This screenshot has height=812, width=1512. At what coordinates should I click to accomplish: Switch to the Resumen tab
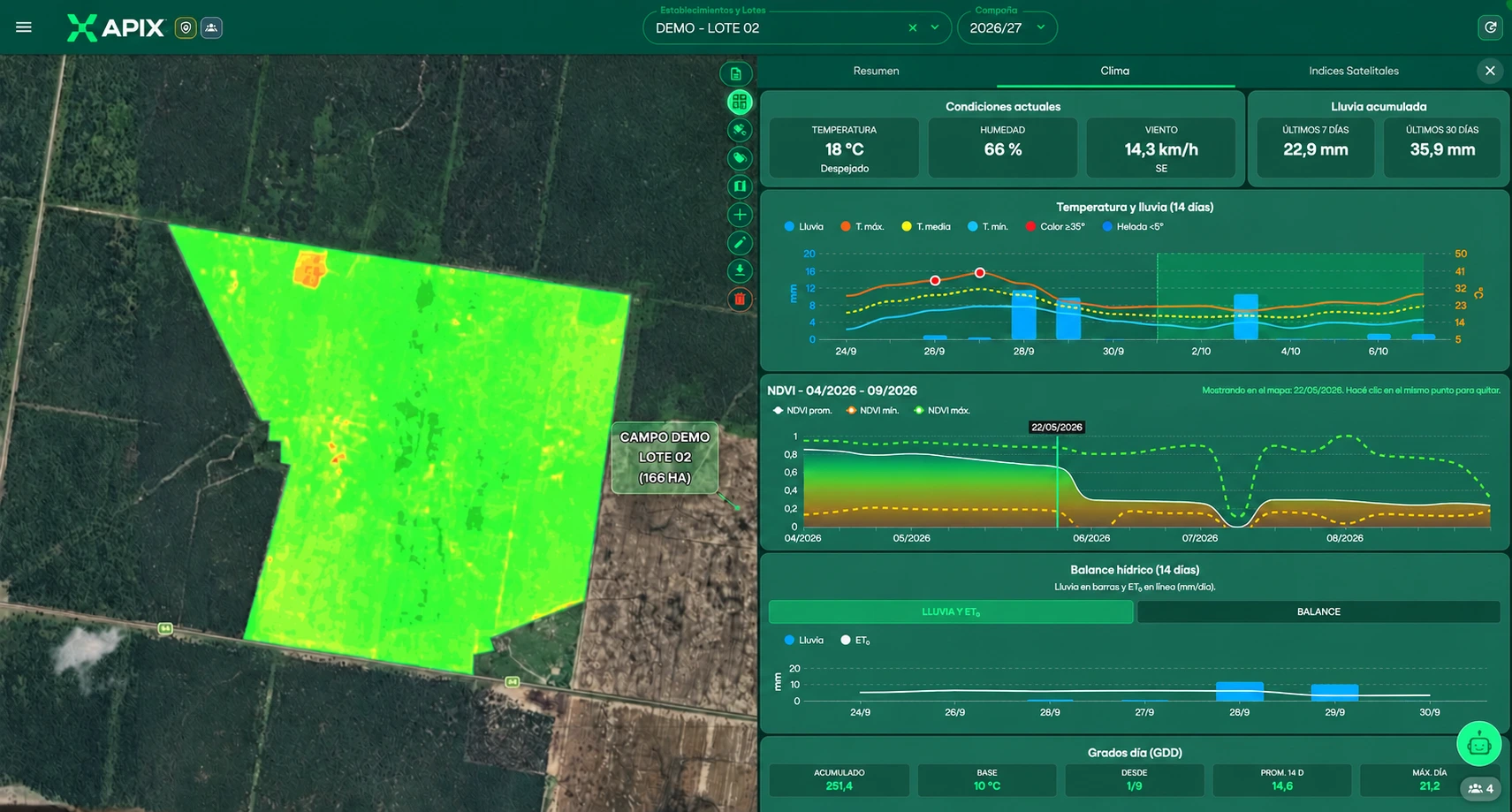tap(876, 71)
